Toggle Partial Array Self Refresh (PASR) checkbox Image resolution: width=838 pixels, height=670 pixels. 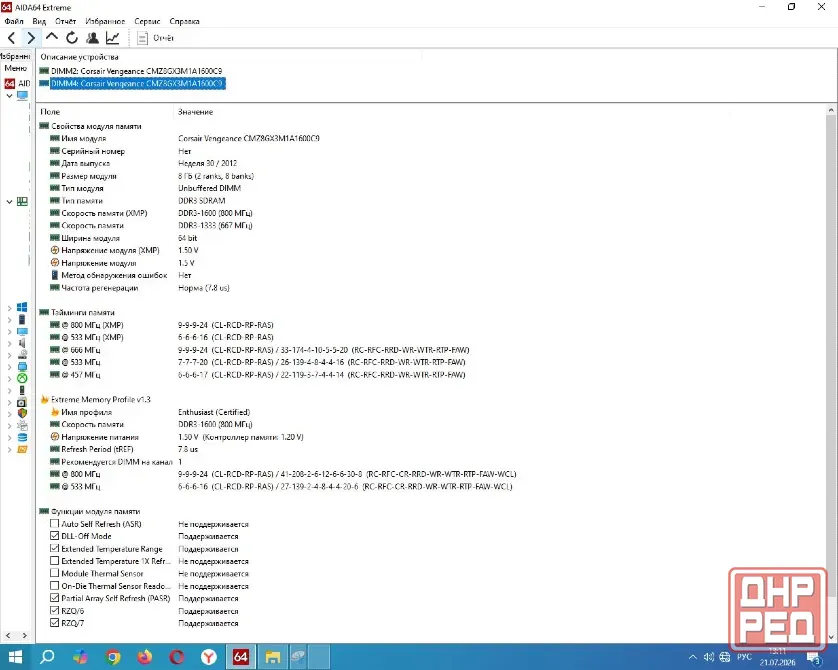tap(55, 598)
